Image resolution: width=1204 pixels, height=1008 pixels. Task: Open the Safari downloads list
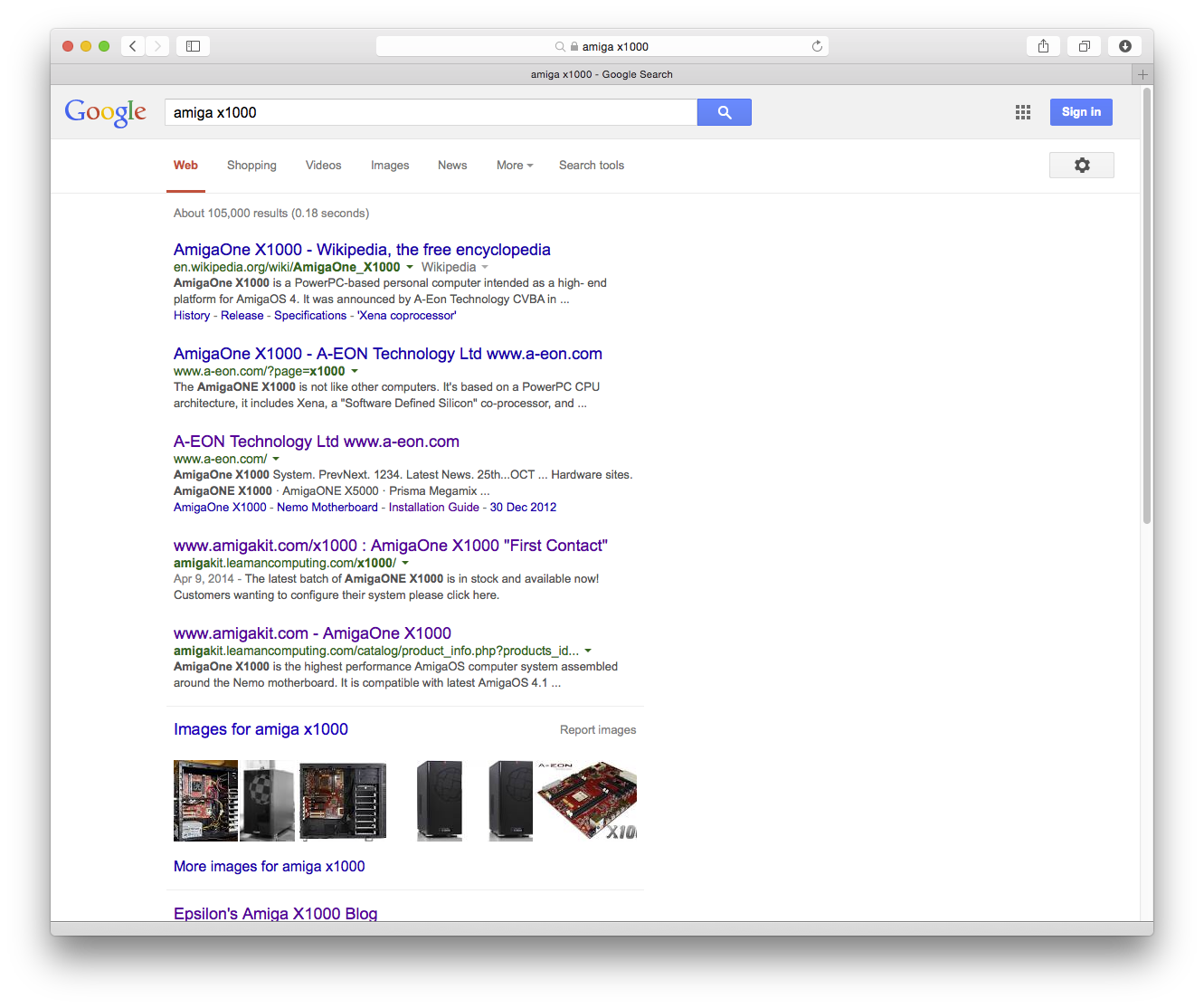(x=1124, y=46)
